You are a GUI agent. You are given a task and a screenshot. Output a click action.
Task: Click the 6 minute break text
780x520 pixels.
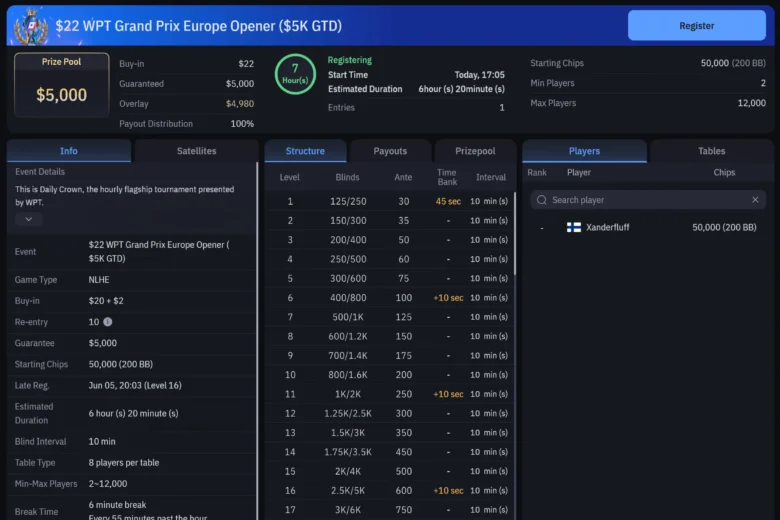click(x=117, y=505)
